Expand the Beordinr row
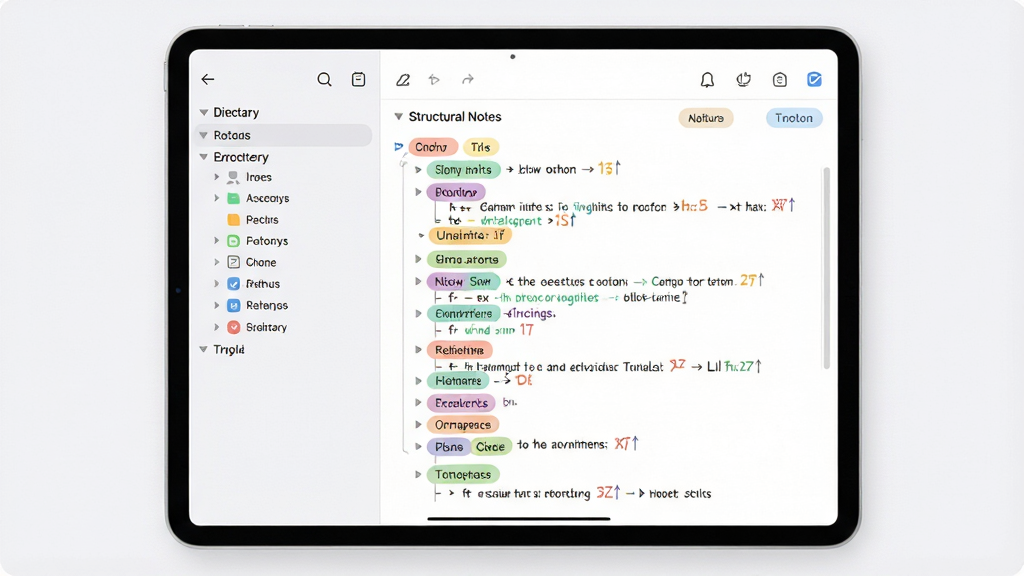This screenshot has width=1024, height=576. tap(419, 192)
